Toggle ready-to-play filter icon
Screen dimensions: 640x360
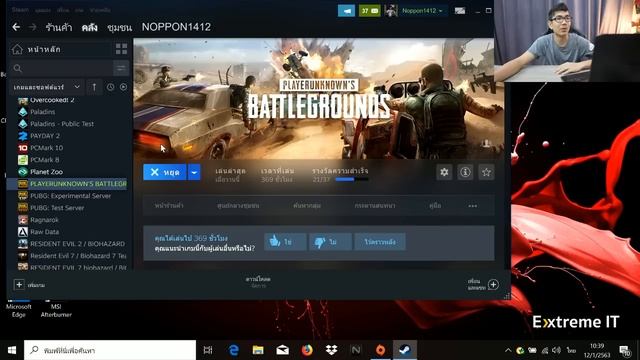click(123, 87)
